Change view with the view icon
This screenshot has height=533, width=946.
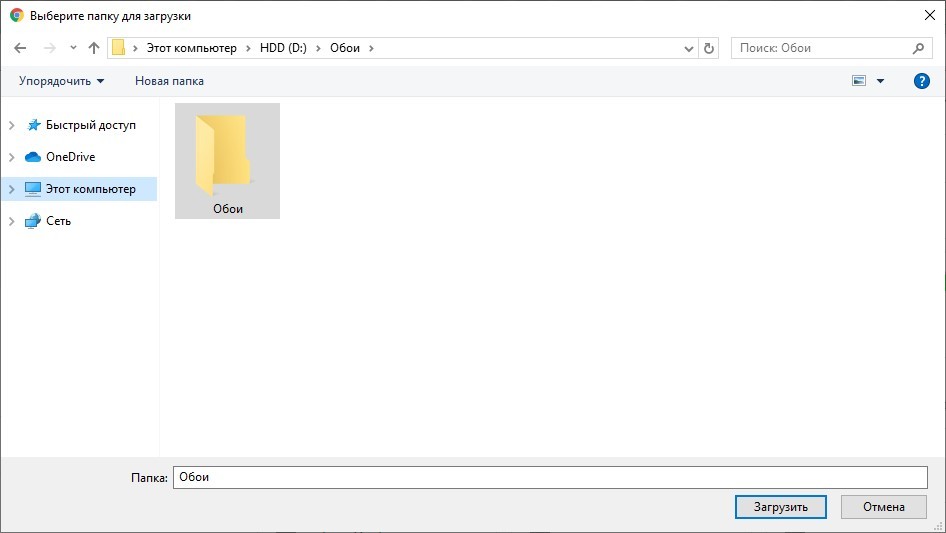click(x=859, y=81)
